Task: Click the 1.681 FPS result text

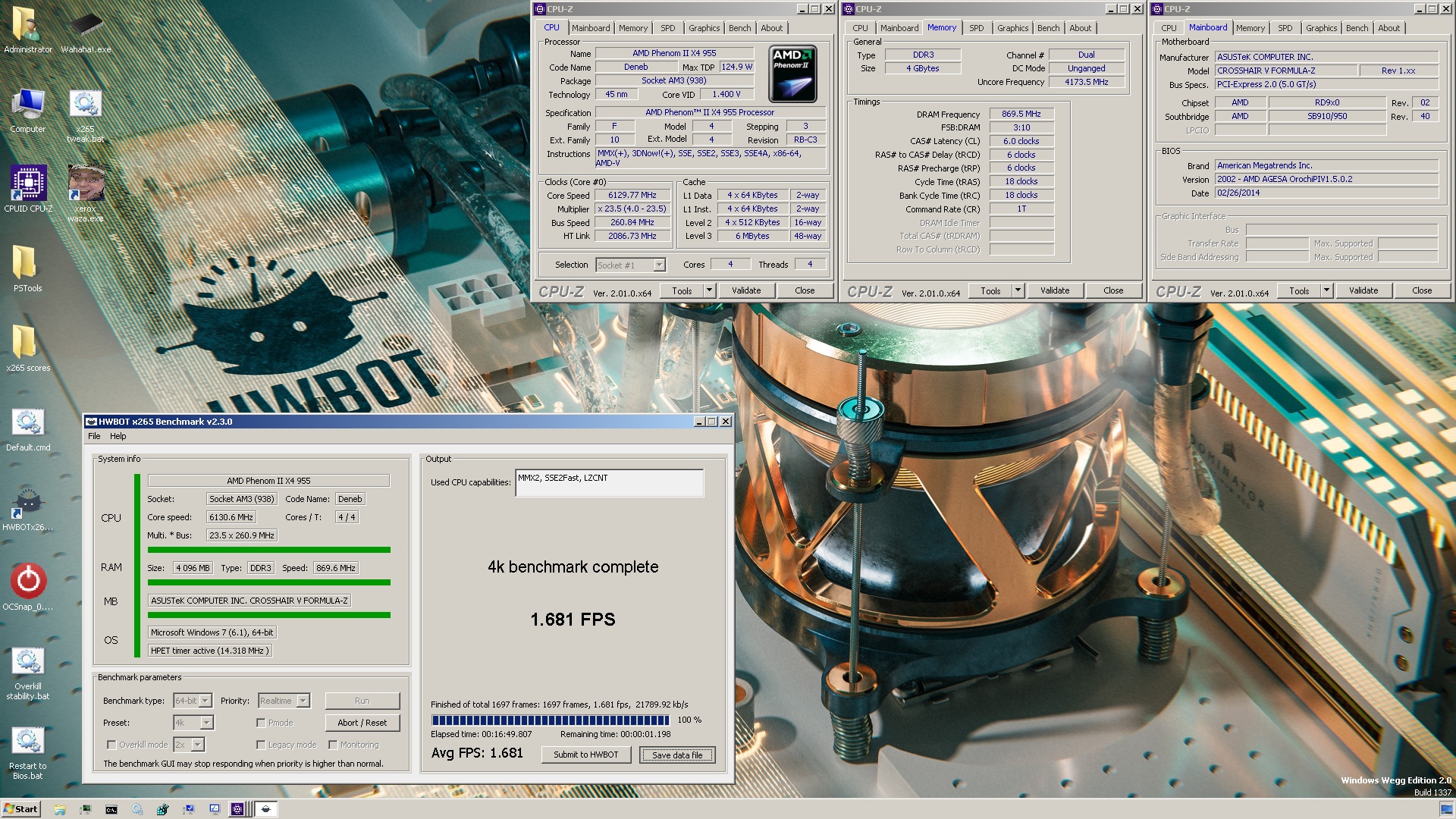Action: coord(573,620)
